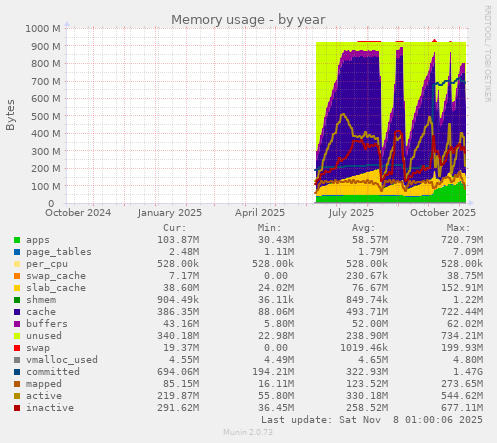Click the 'apps' legend label

[38, 240]
